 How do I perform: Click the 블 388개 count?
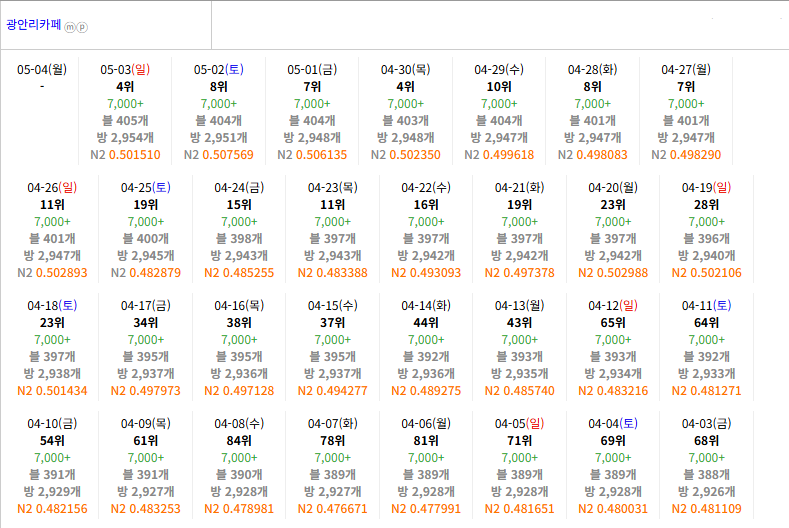coord(706,475)
